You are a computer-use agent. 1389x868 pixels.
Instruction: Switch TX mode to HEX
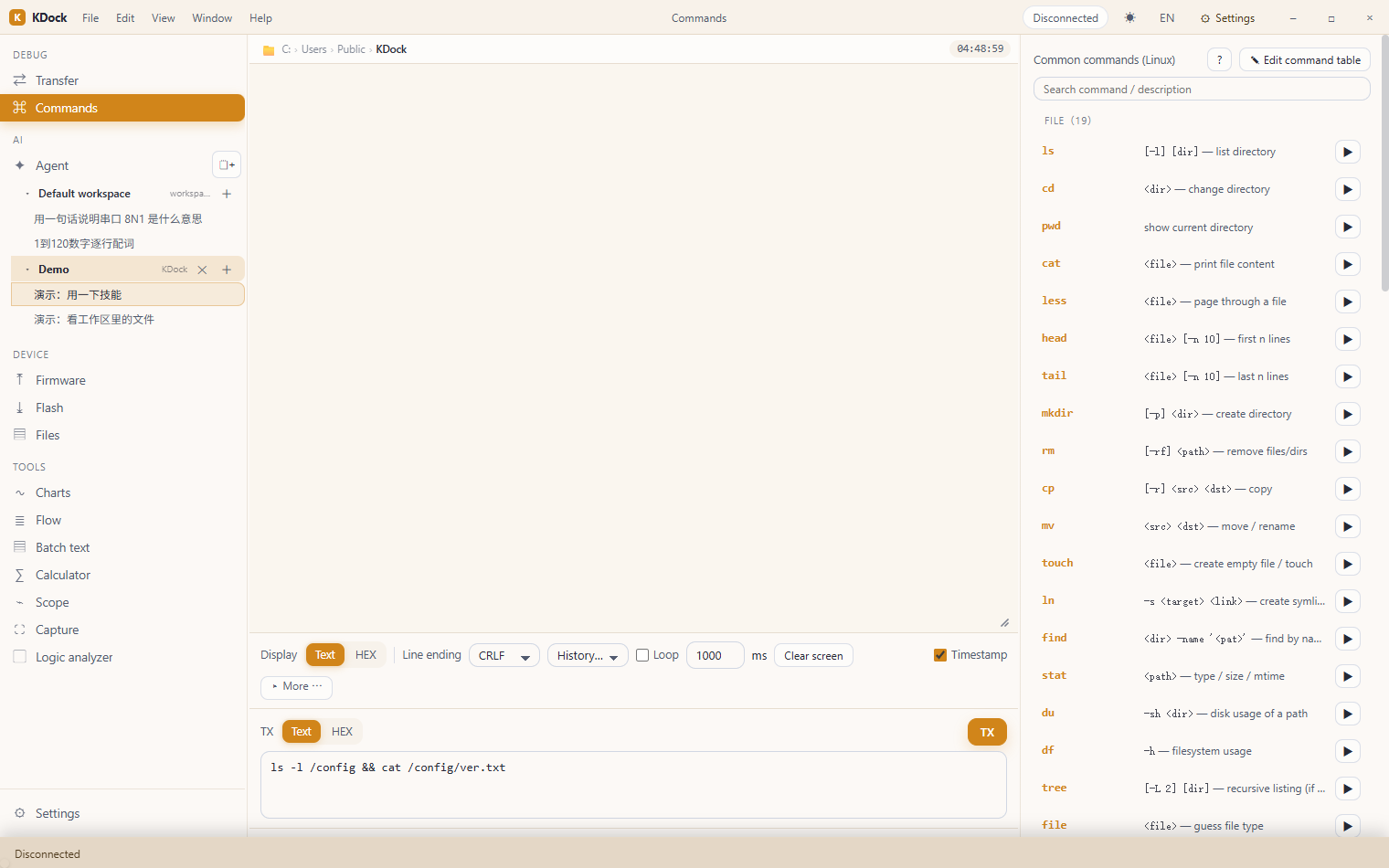coord(342,732)
